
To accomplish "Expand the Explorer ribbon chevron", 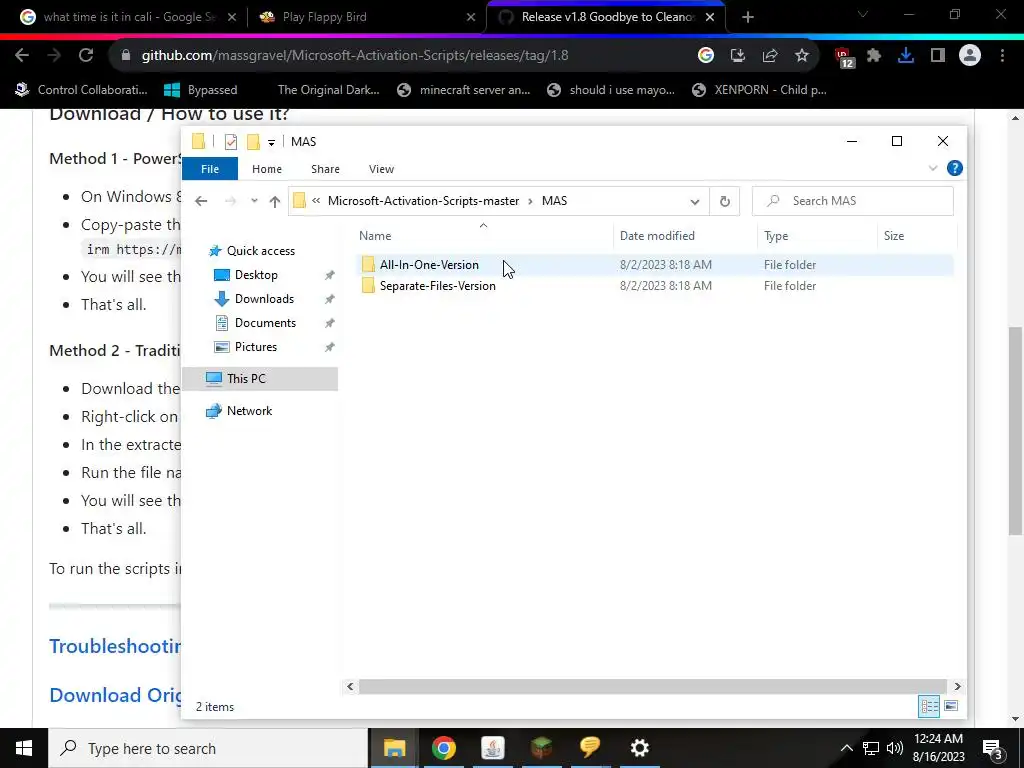I will click(x=933, y=168).
